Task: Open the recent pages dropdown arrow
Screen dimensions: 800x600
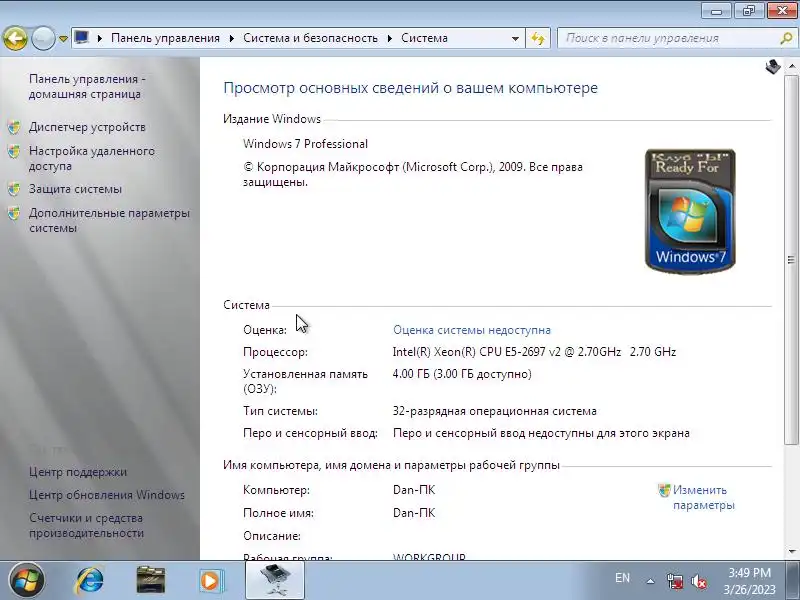Action: 63,39
